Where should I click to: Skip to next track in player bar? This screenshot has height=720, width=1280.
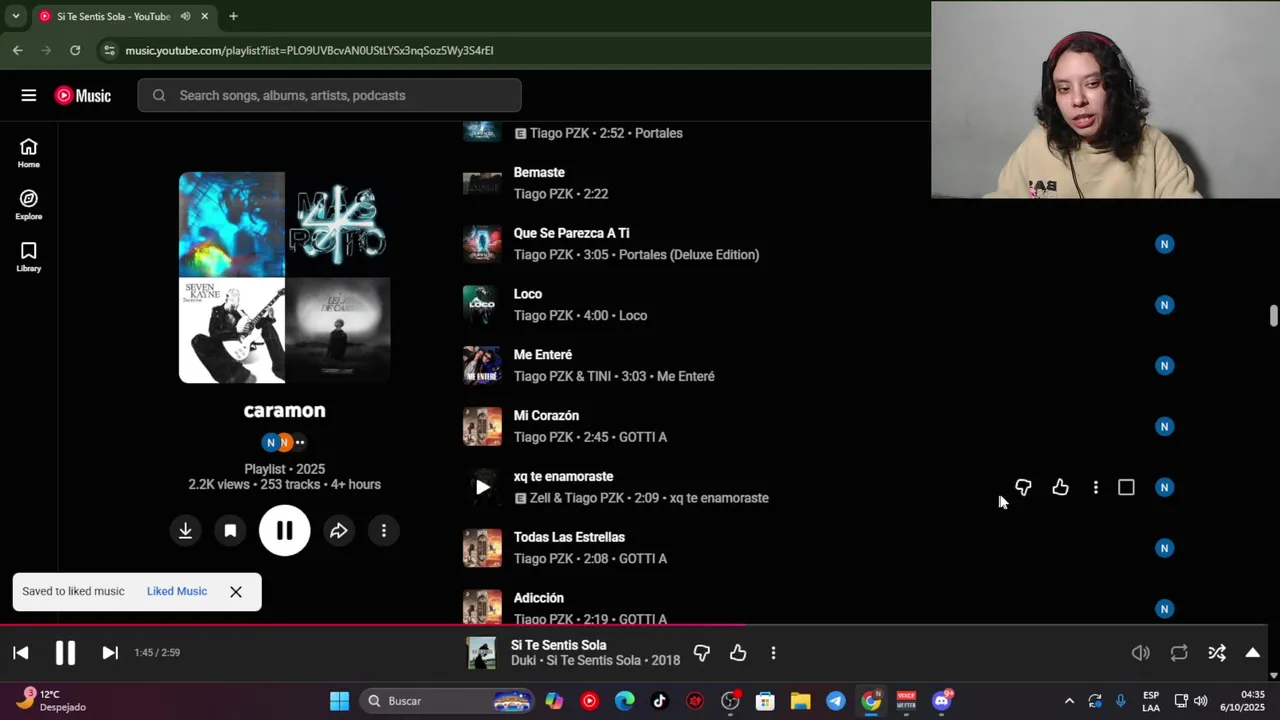pyautogui.click(x=110, y=653)
